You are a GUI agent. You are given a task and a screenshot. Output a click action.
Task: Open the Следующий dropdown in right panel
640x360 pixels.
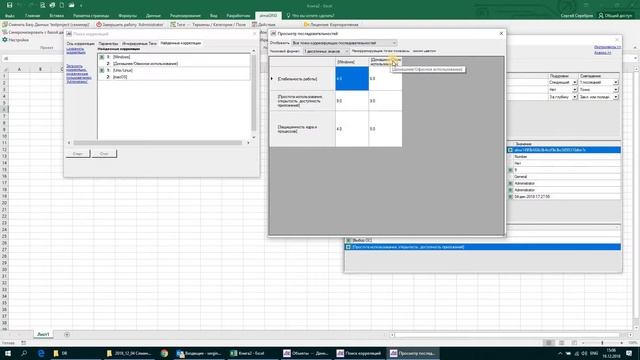point(562,82)
